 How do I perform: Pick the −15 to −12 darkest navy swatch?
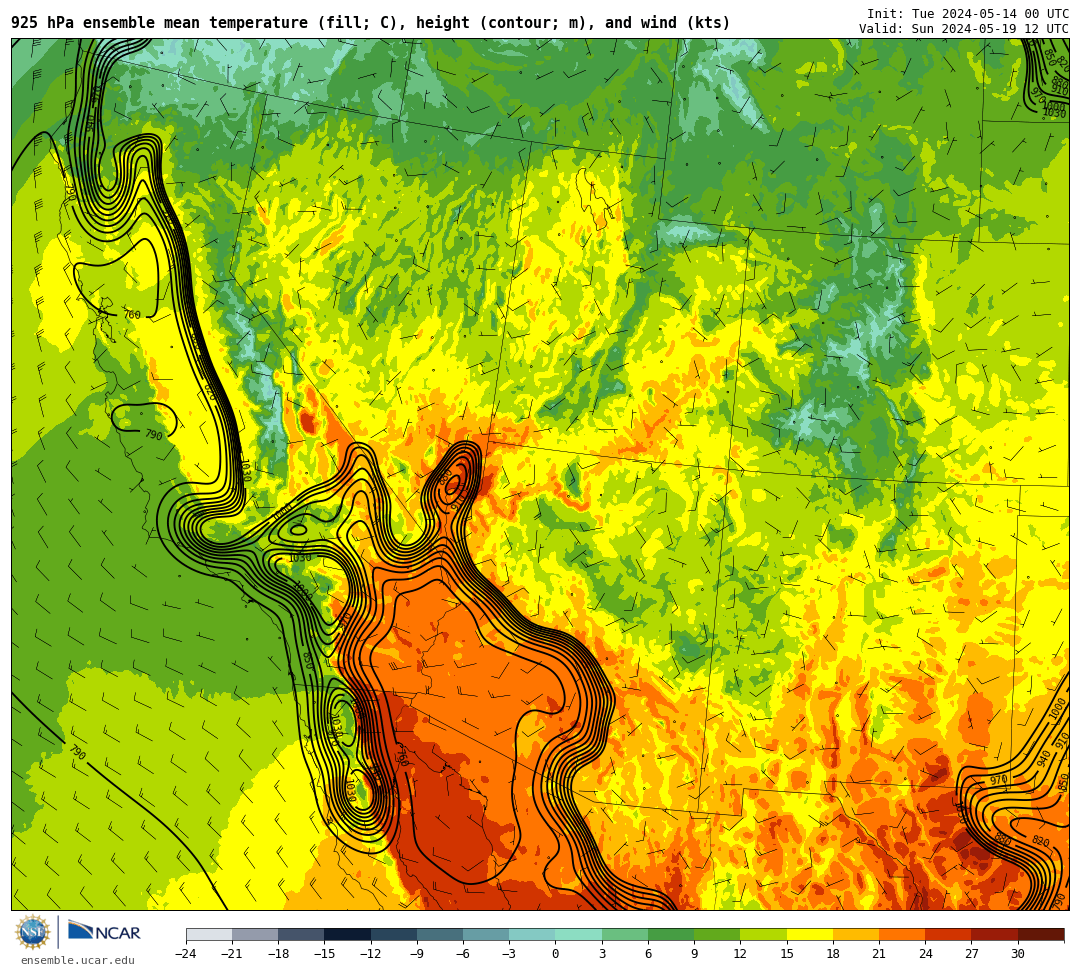348,934
